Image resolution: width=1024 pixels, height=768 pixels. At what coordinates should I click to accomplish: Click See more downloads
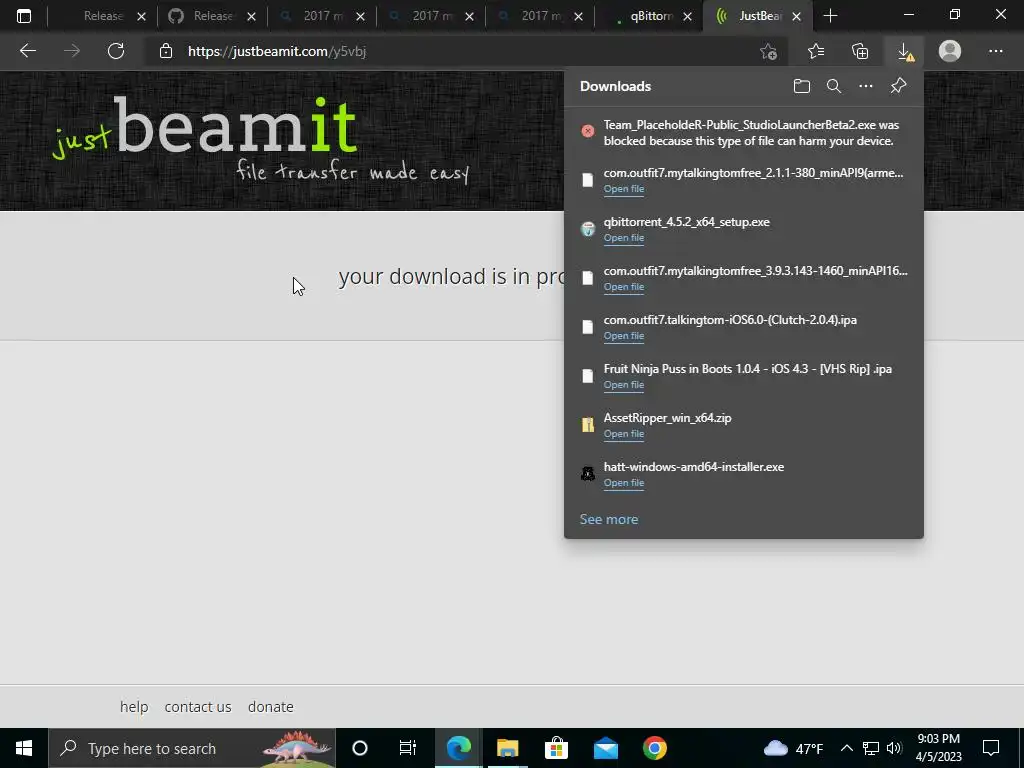pos(609,519)
